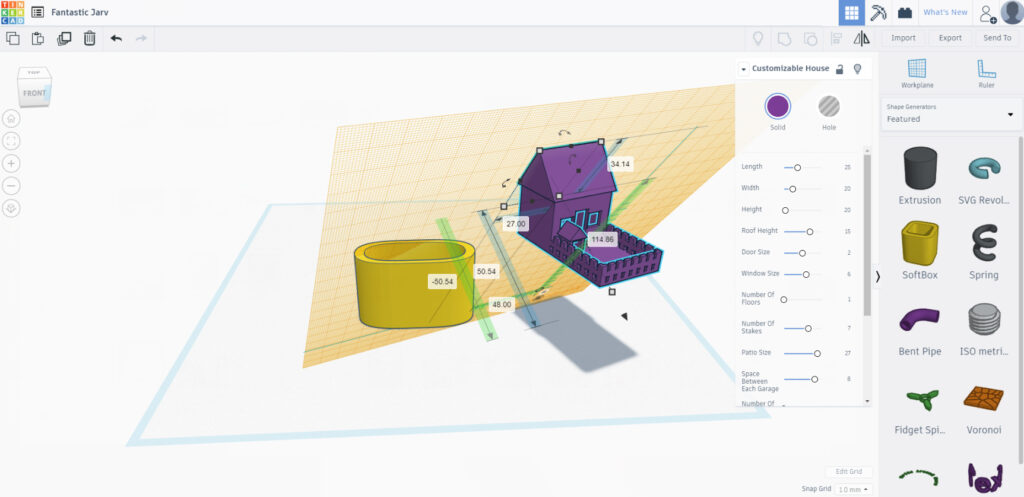Viewport: 1024px width, 497px height.
Task: Click the Patio Size slider handle
Action: pyautogui.click(x=817, y=353)
